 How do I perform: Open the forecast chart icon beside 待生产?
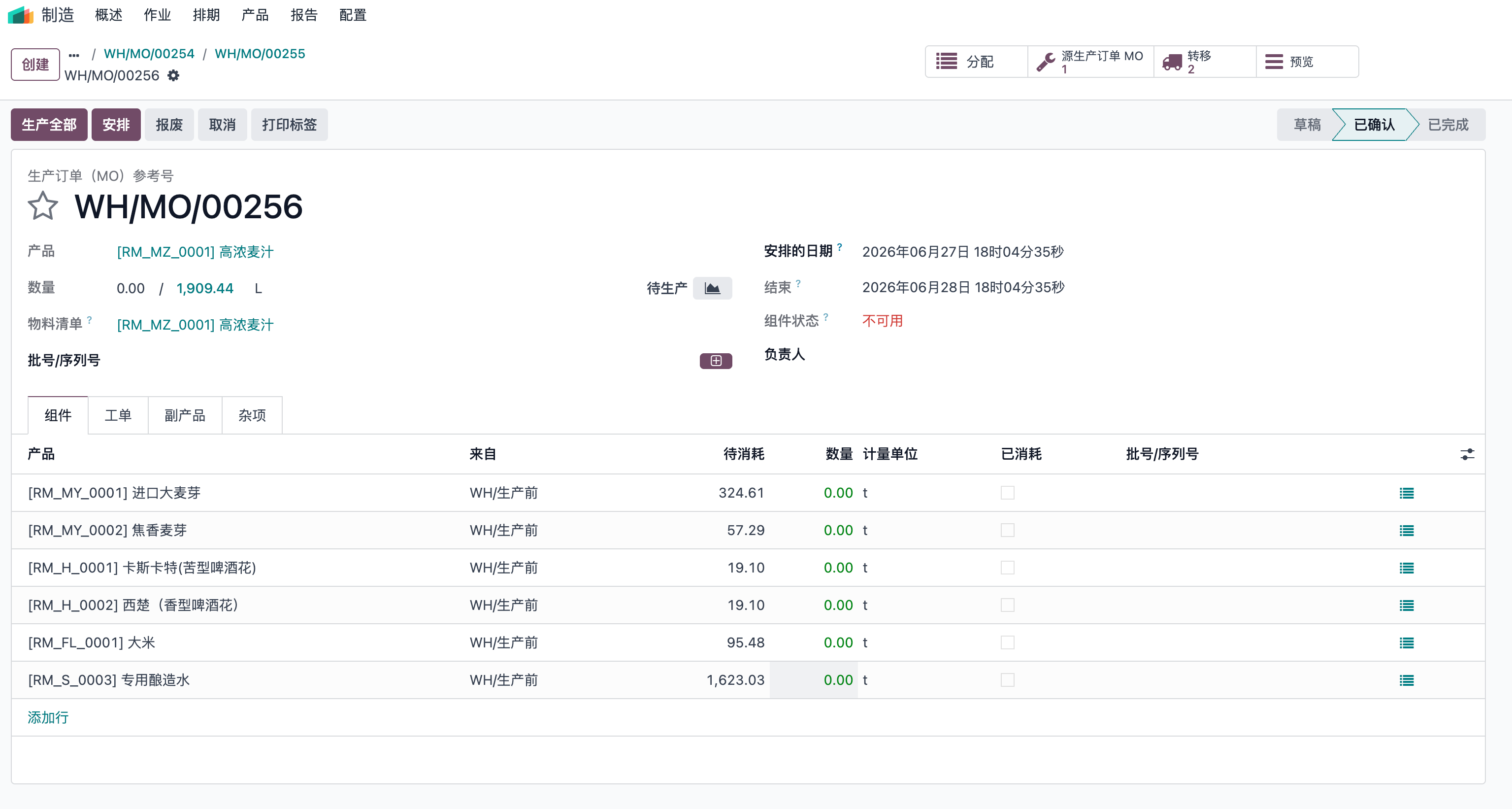coord(712,288)
